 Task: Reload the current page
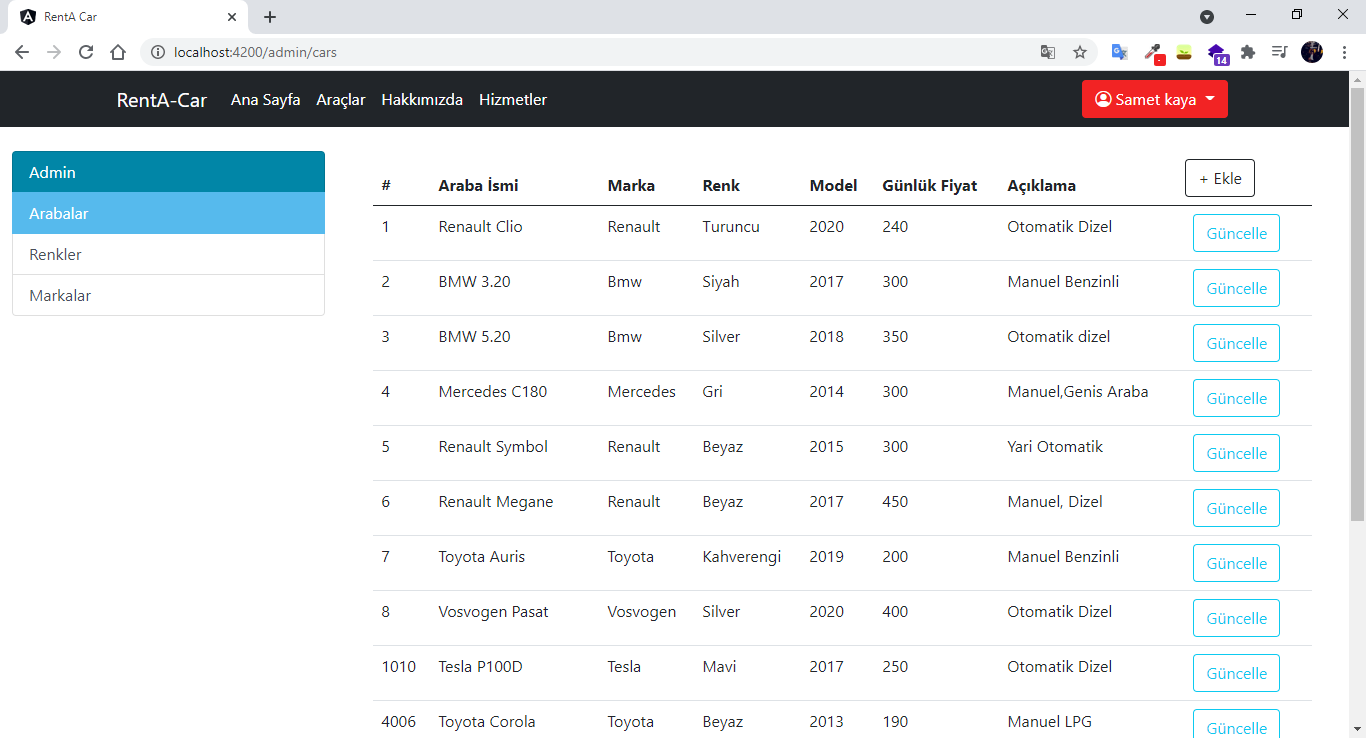tap(86, 52)
